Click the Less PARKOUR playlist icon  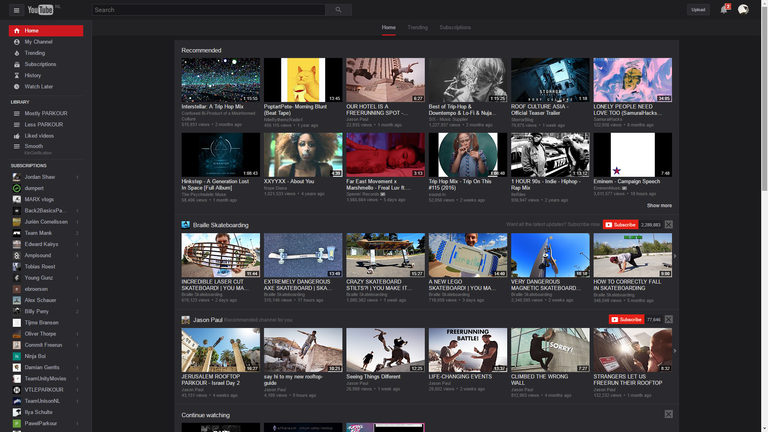[17, 125]
